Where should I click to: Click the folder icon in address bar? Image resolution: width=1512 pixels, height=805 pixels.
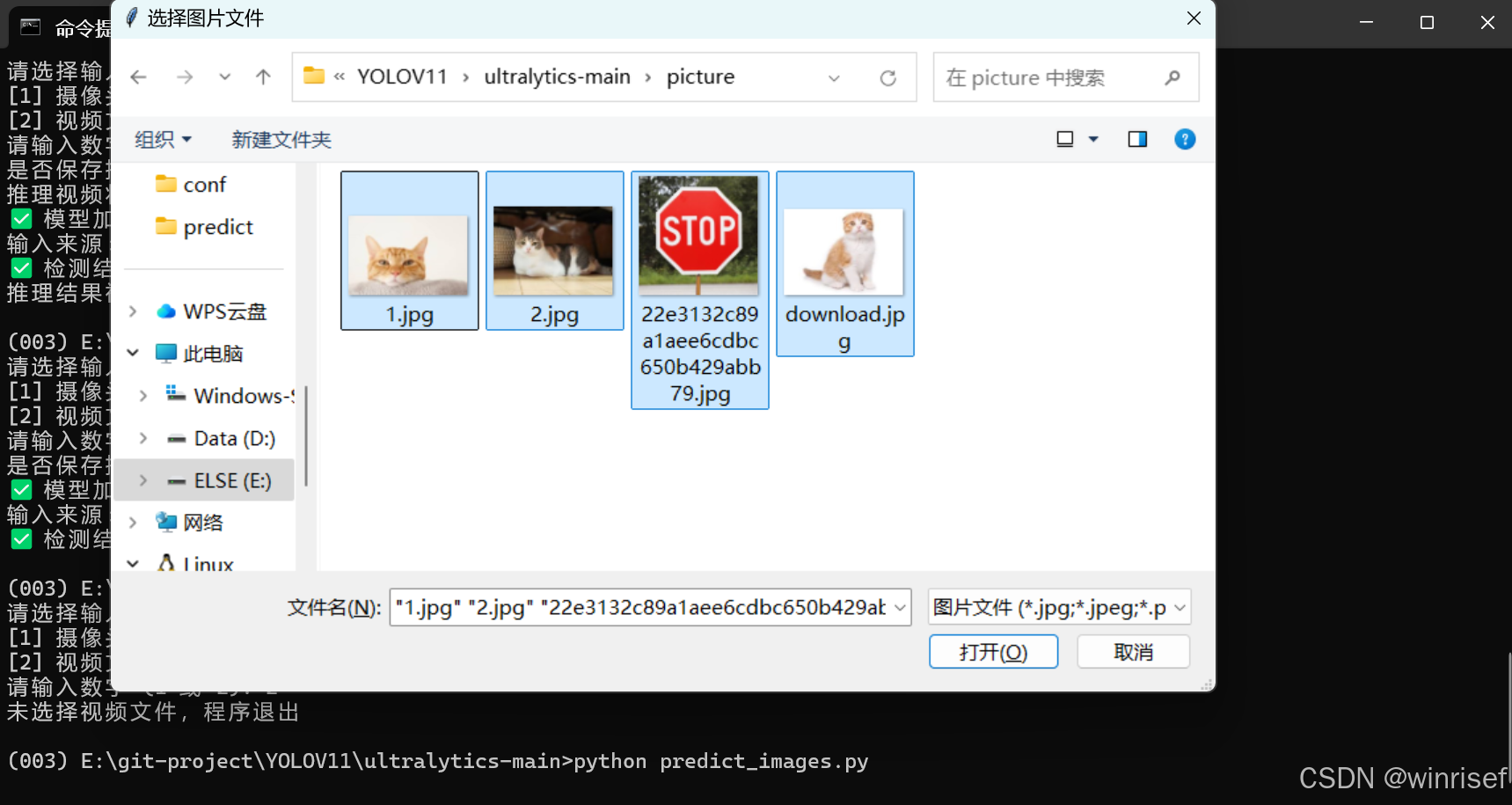click(314, 76)
